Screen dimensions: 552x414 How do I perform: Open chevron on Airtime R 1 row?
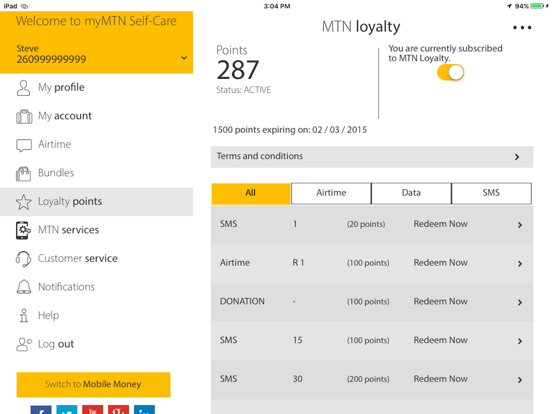(520, 264)
